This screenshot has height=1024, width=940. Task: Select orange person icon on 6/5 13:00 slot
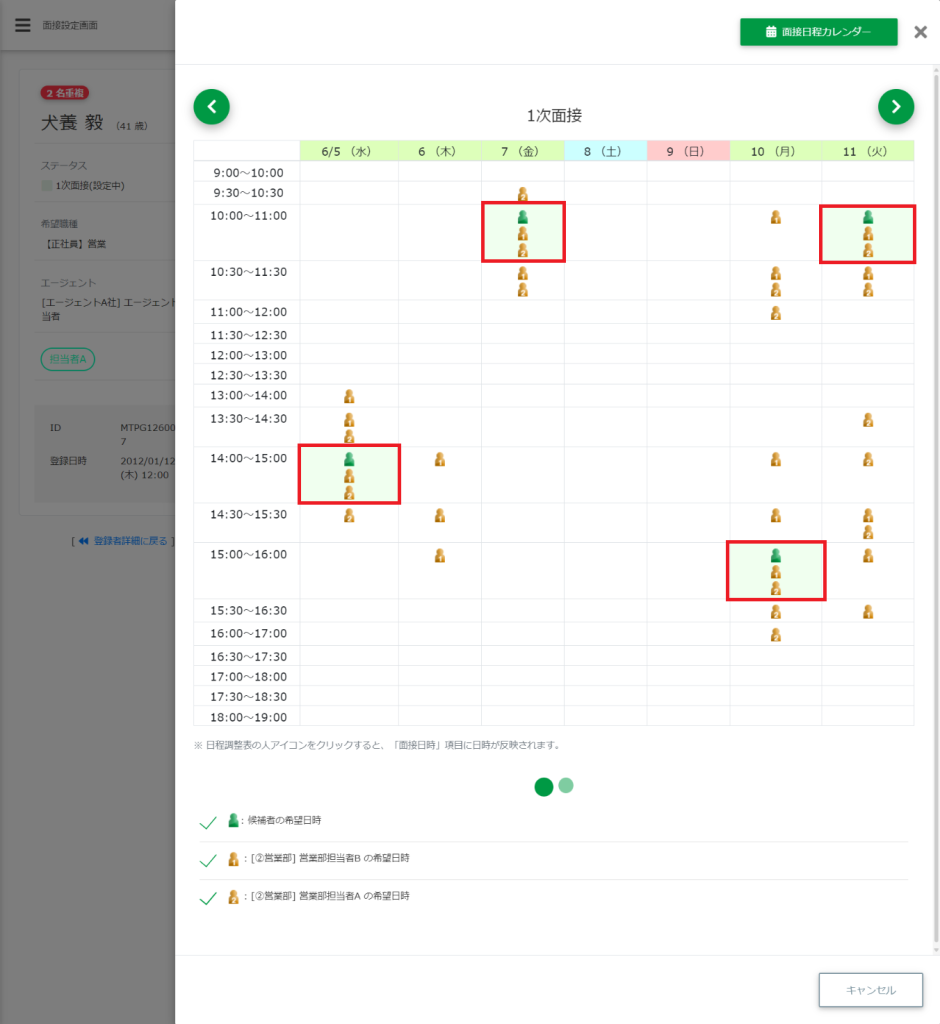(x=349, y=396)
